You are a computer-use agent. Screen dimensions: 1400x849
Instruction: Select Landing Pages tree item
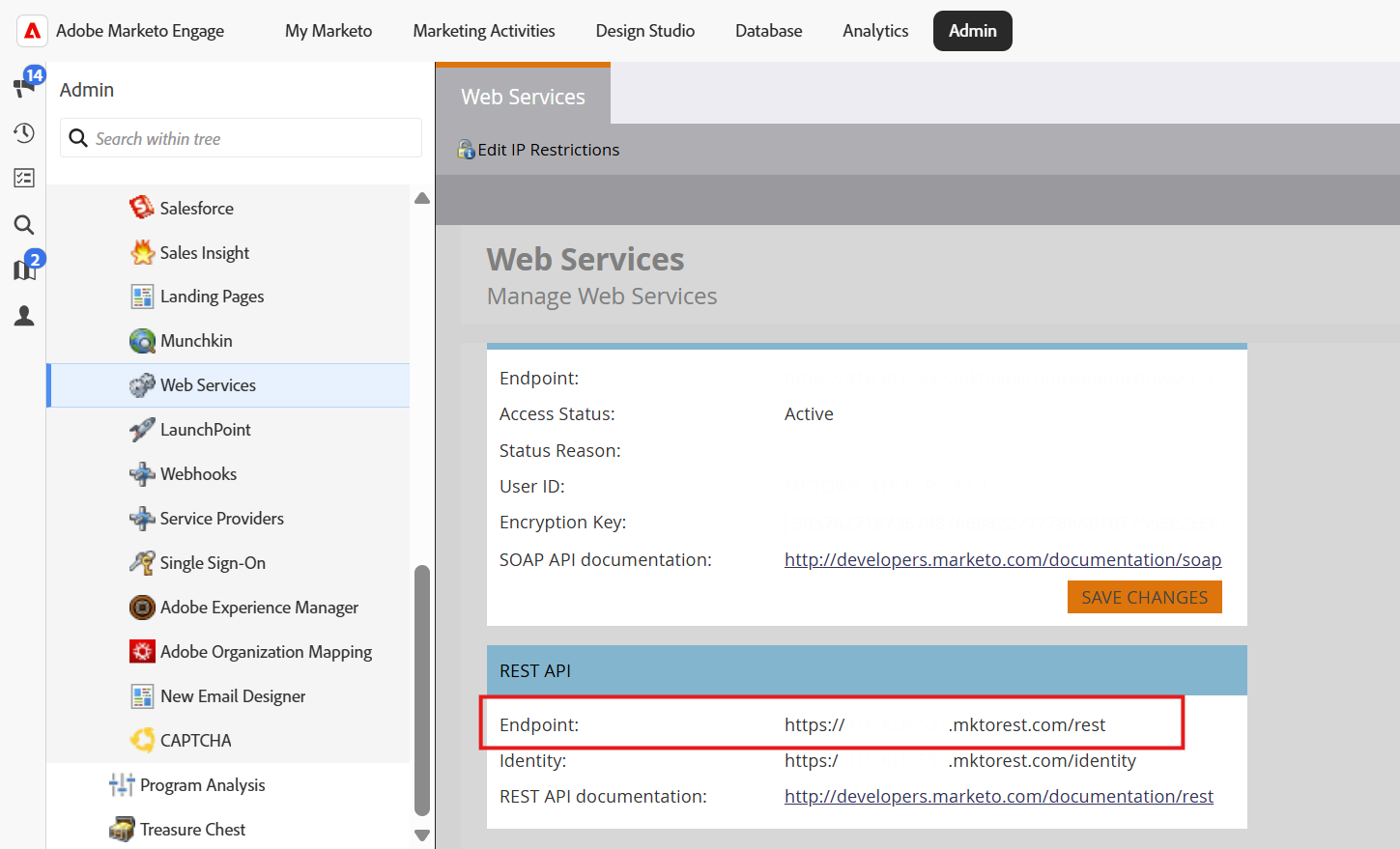click(213, 297)
